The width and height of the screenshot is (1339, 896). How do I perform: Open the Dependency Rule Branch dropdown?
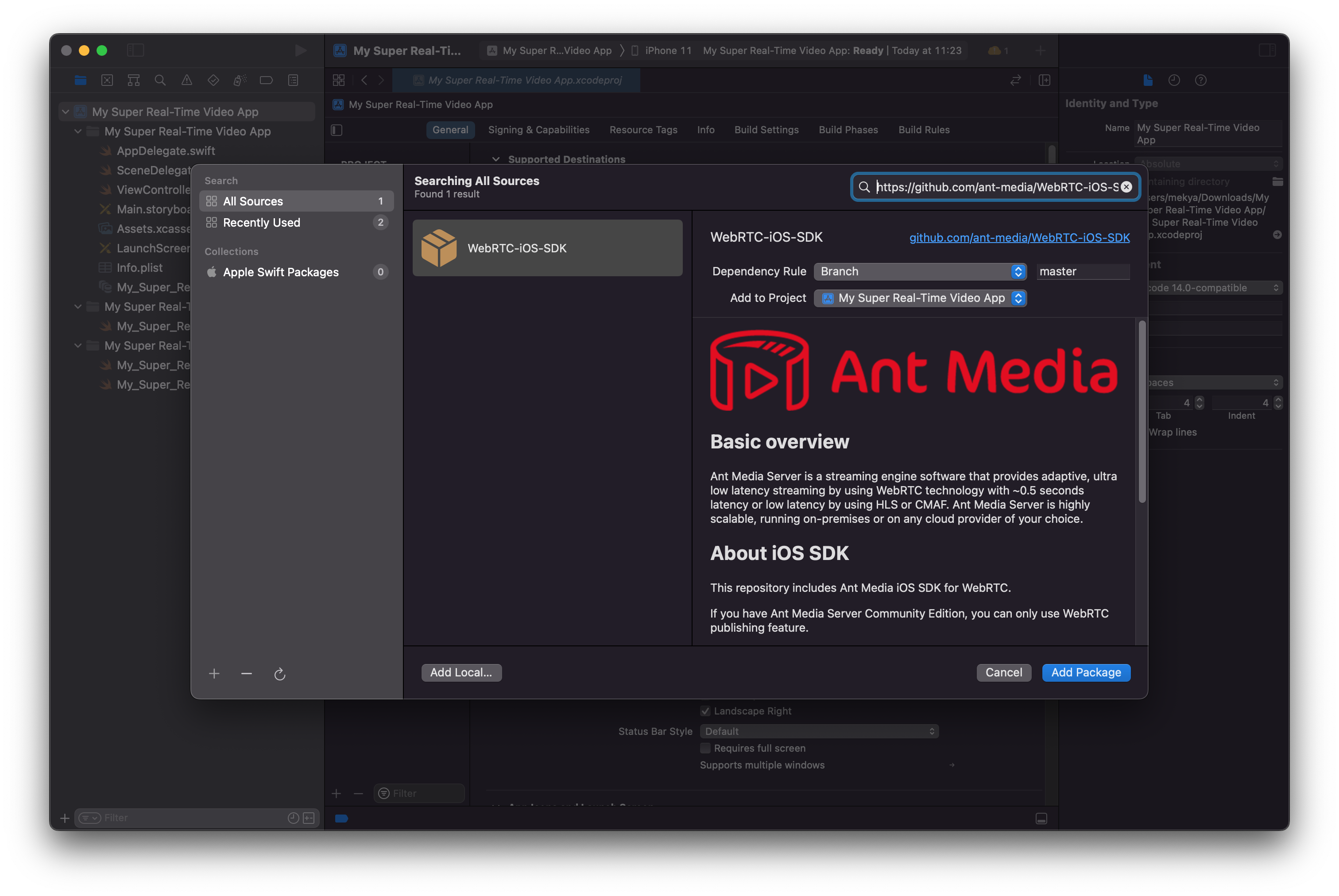pyautogui.click(x=920, y=271)
